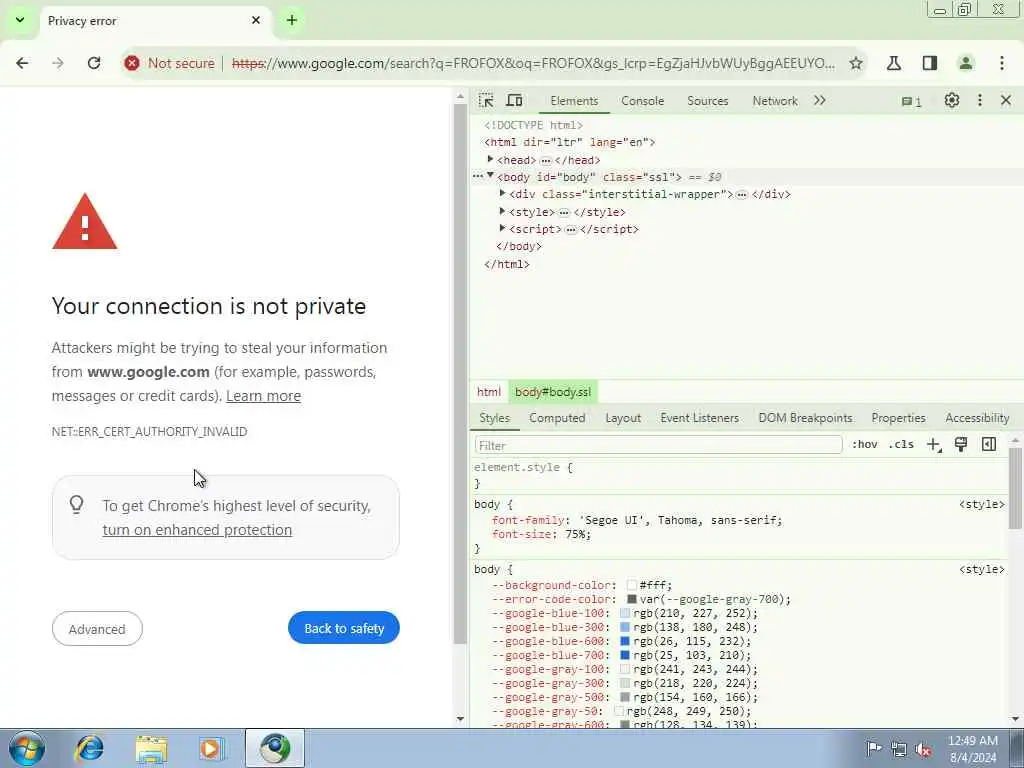Click the Advanced button
The height and width of the screenshot is (768, 1024).
pyautogui.click(x=97, y=629)
